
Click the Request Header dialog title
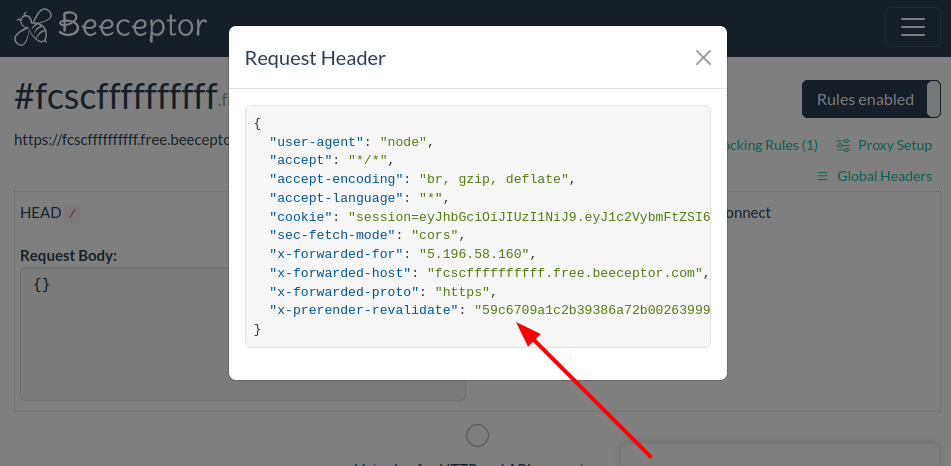315,58
